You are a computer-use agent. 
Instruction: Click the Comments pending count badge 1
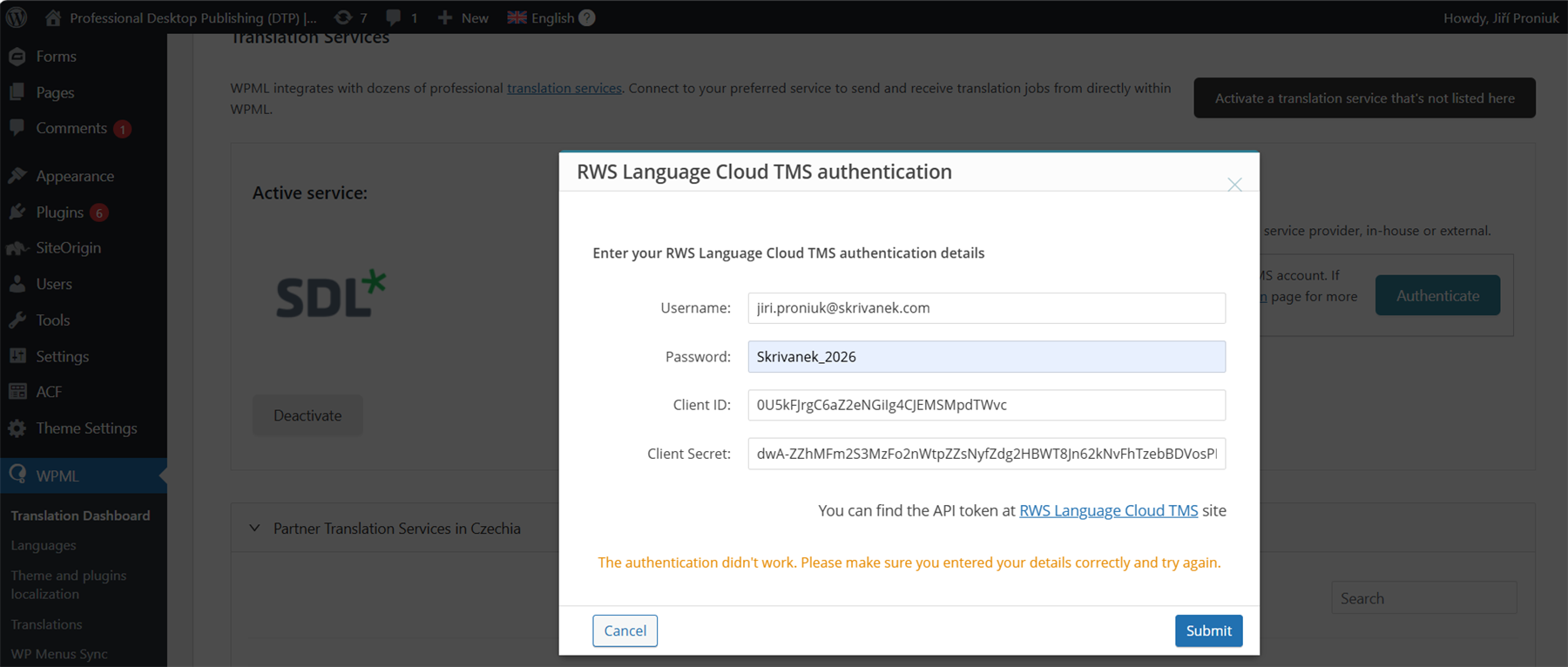(x=123, y=129)
